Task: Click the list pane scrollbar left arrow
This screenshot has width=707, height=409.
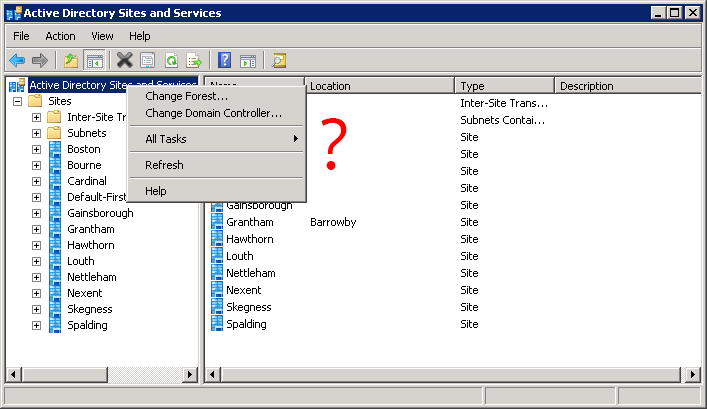Action: point(213,374)
